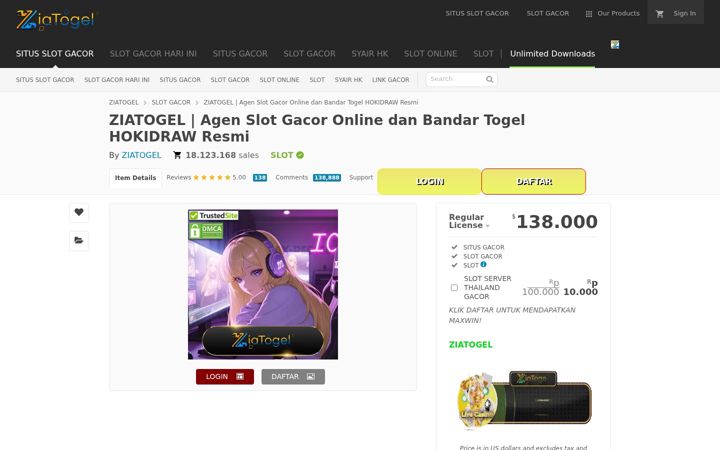Select SYAIR HK in main navigation
Screen dimensions: 720x450
(370, 54)
